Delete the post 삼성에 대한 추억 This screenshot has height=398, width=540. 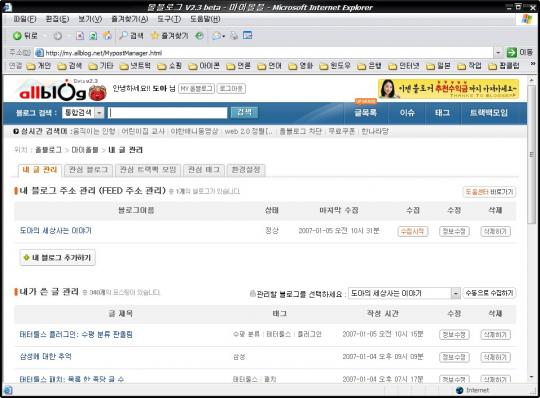[495, 357]
